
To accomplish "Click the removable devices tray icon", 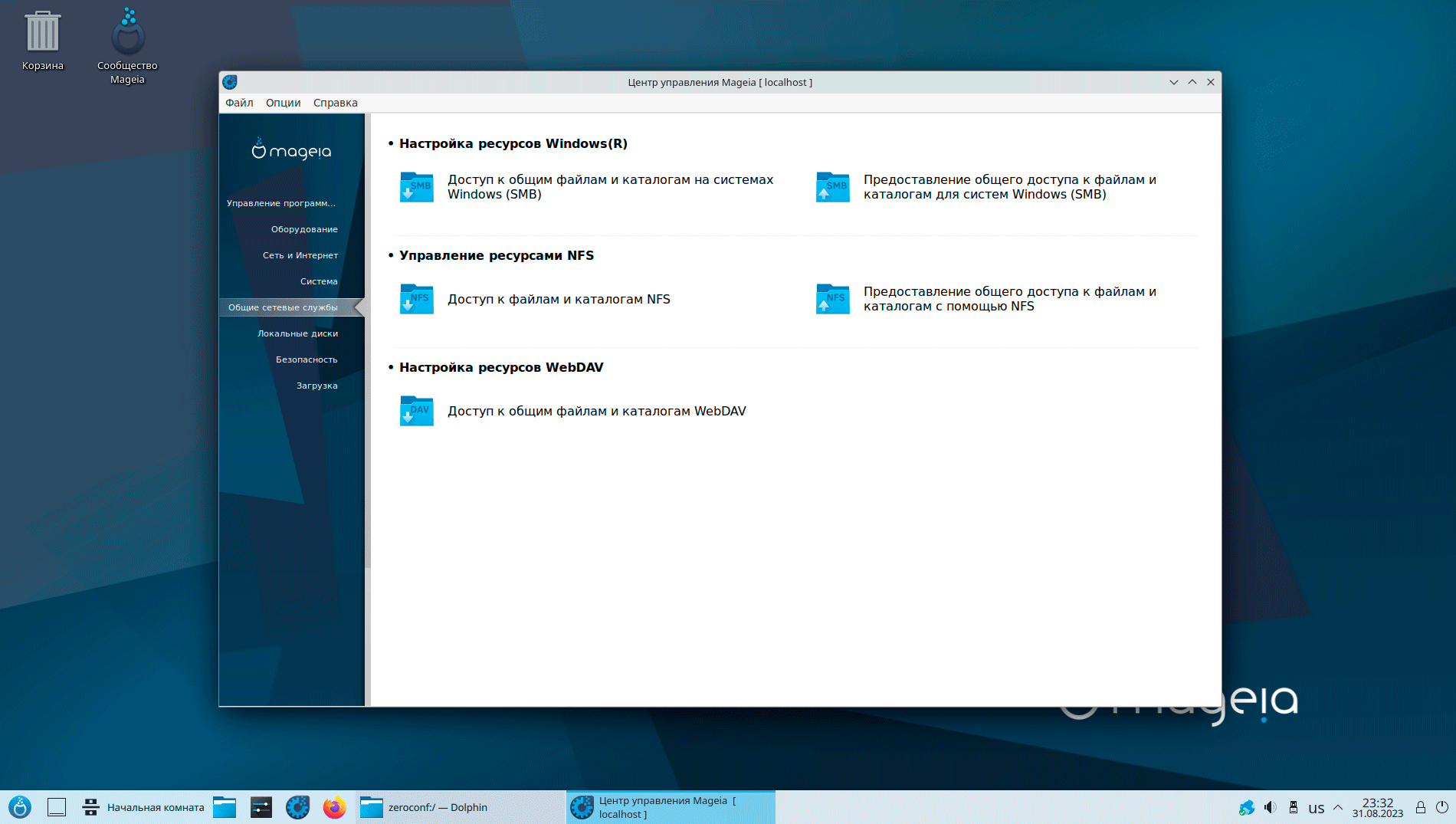I will [1293, 807].
